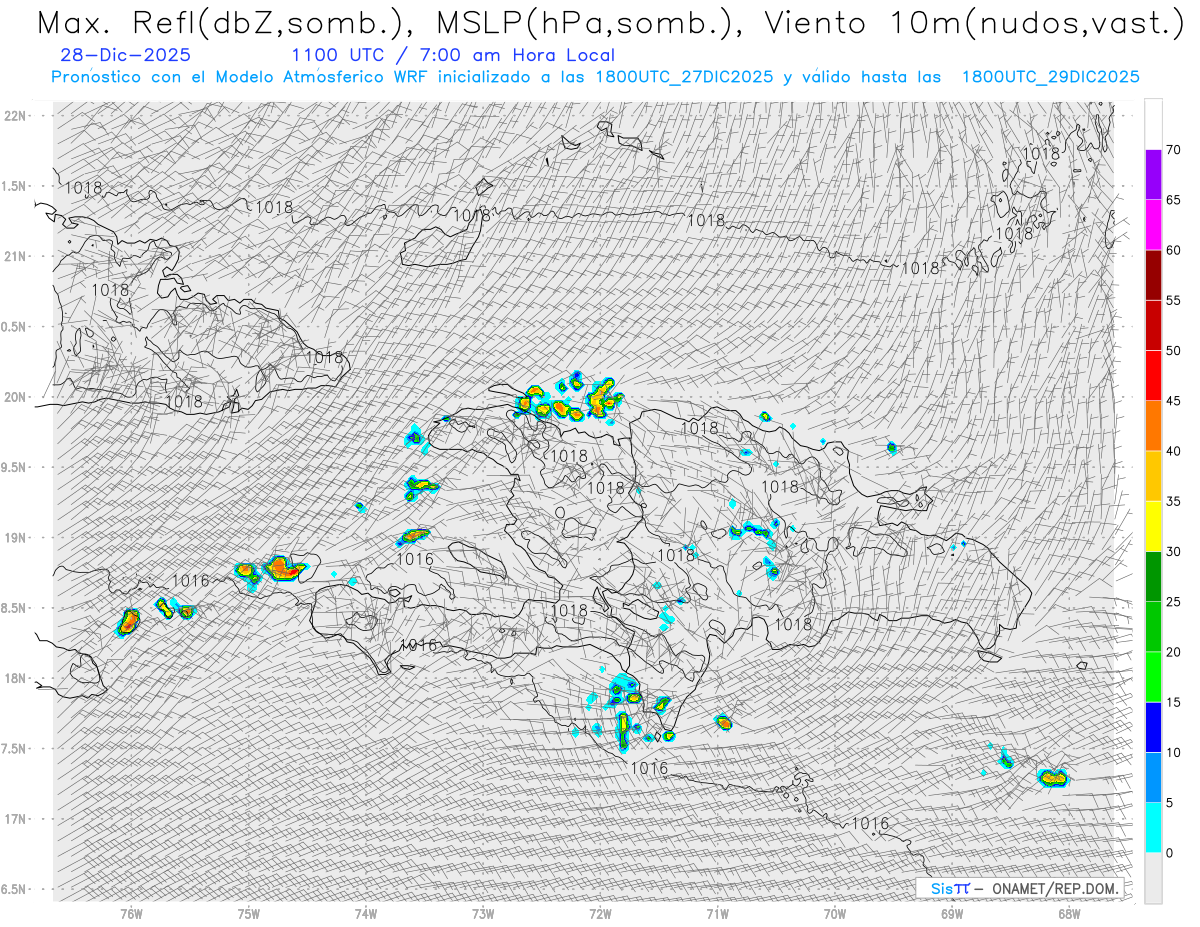Select the dark green 25–30 dBZ swatch

point(1153,577)
